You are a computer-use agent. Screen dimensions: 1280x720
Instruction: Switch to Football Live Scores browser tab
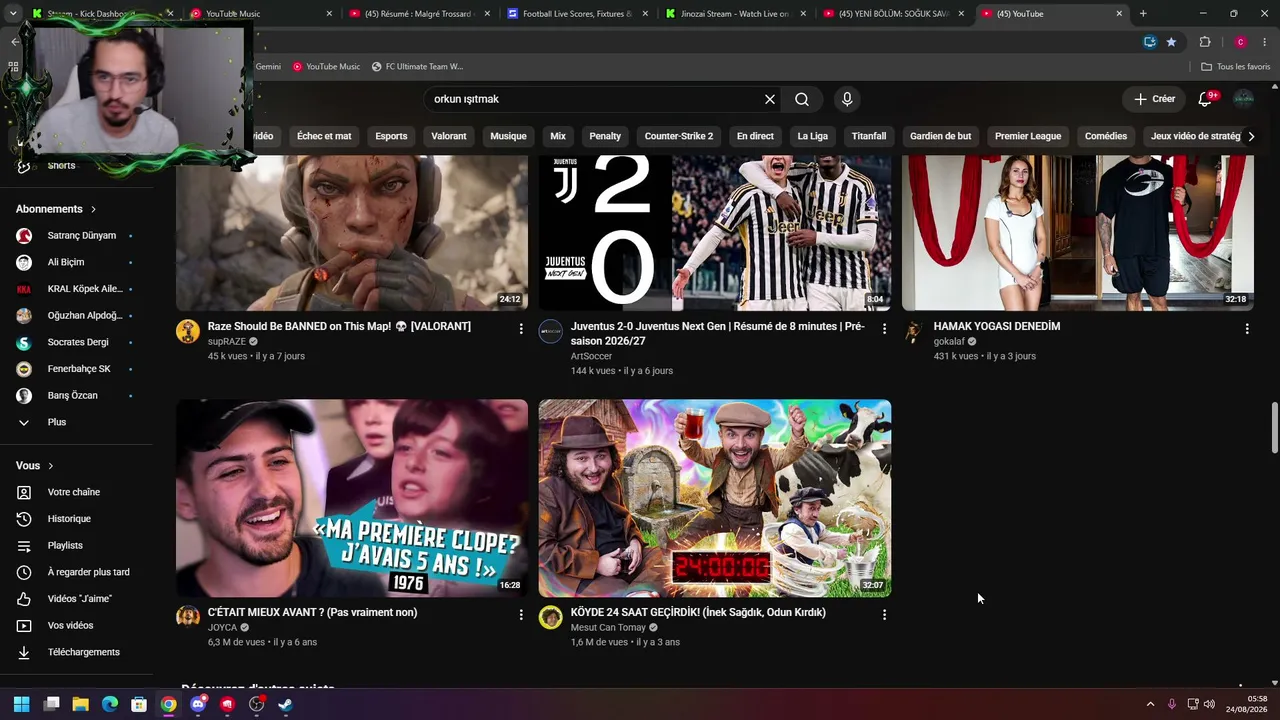(x=577, y=14)
